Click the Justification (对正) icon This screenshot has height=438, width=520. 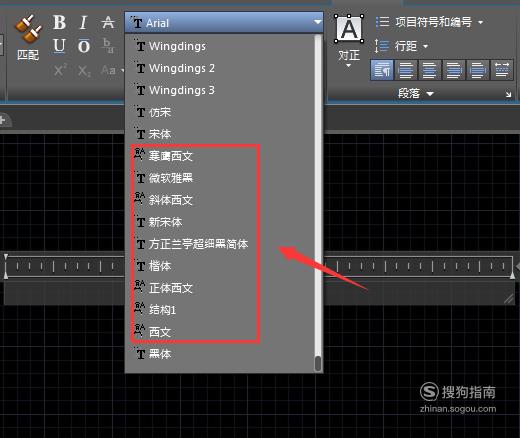349,29
